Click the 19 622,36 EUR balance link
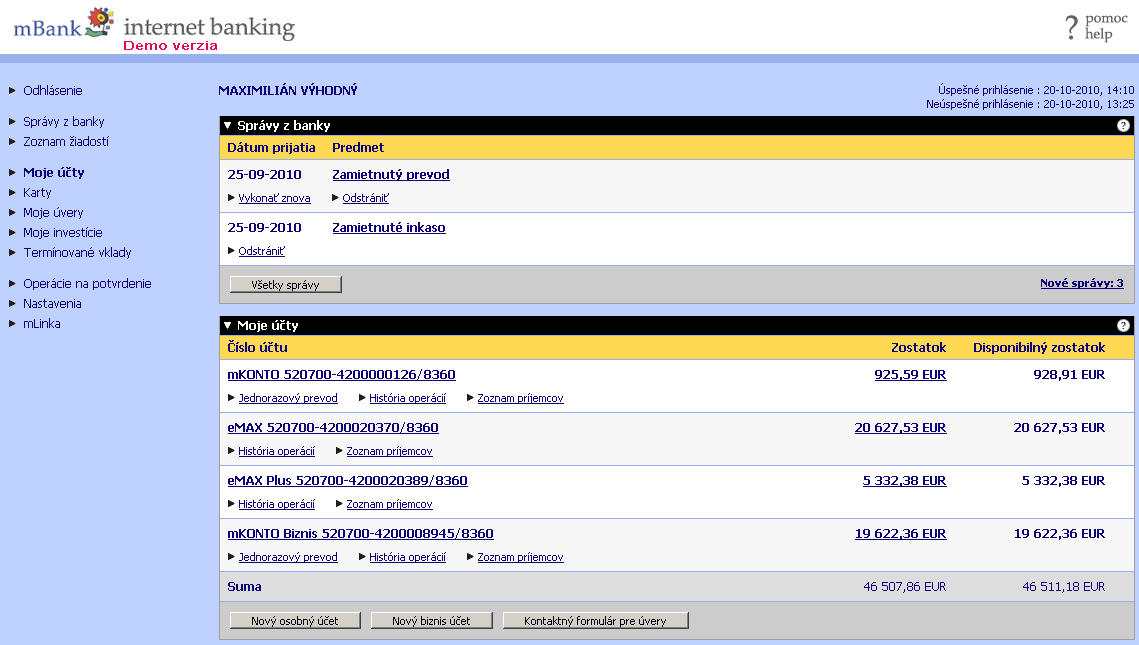1139x645 pixels. pos(900,534)
